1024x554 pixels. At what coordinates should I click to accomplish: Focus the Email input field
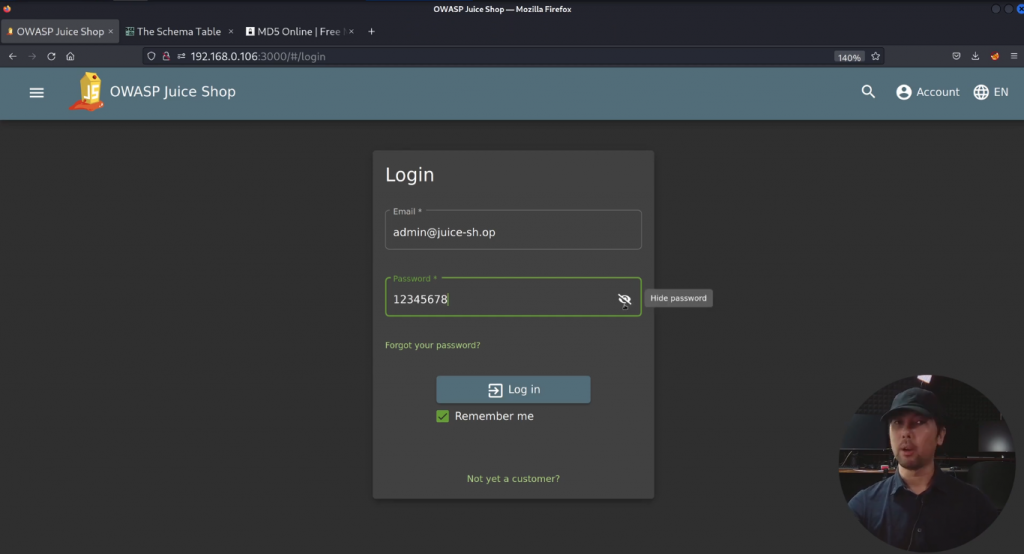[513, 230]
